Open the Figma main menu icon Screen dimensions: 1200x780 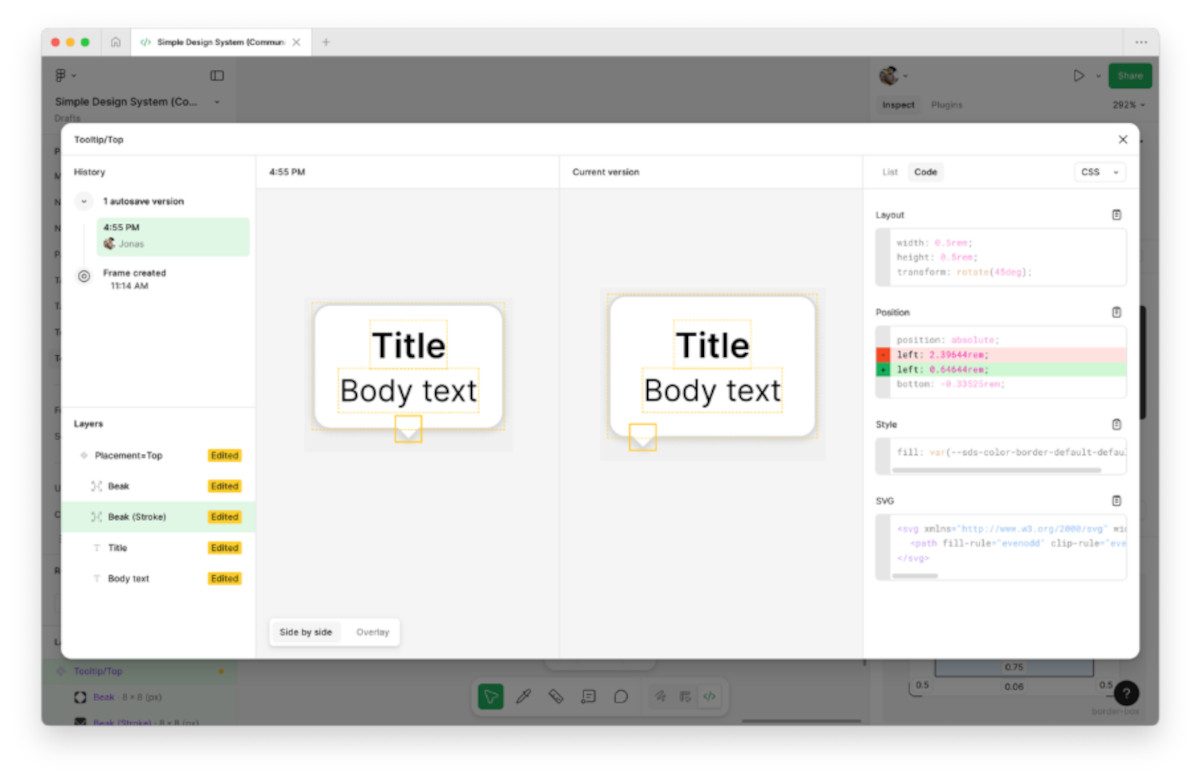tap(61, 75)
